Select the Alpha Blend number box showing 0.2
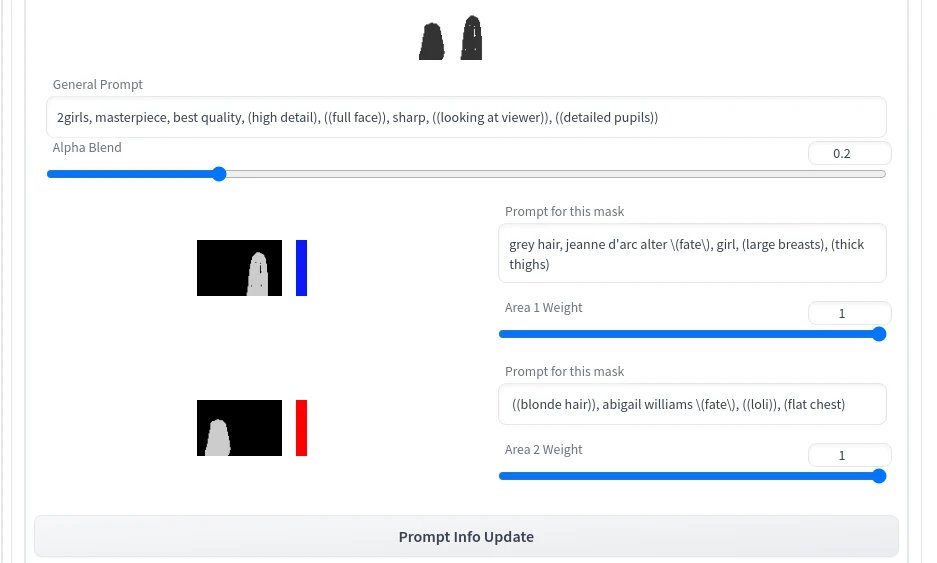Screen dimensions: 937x563 coord(849,153)
